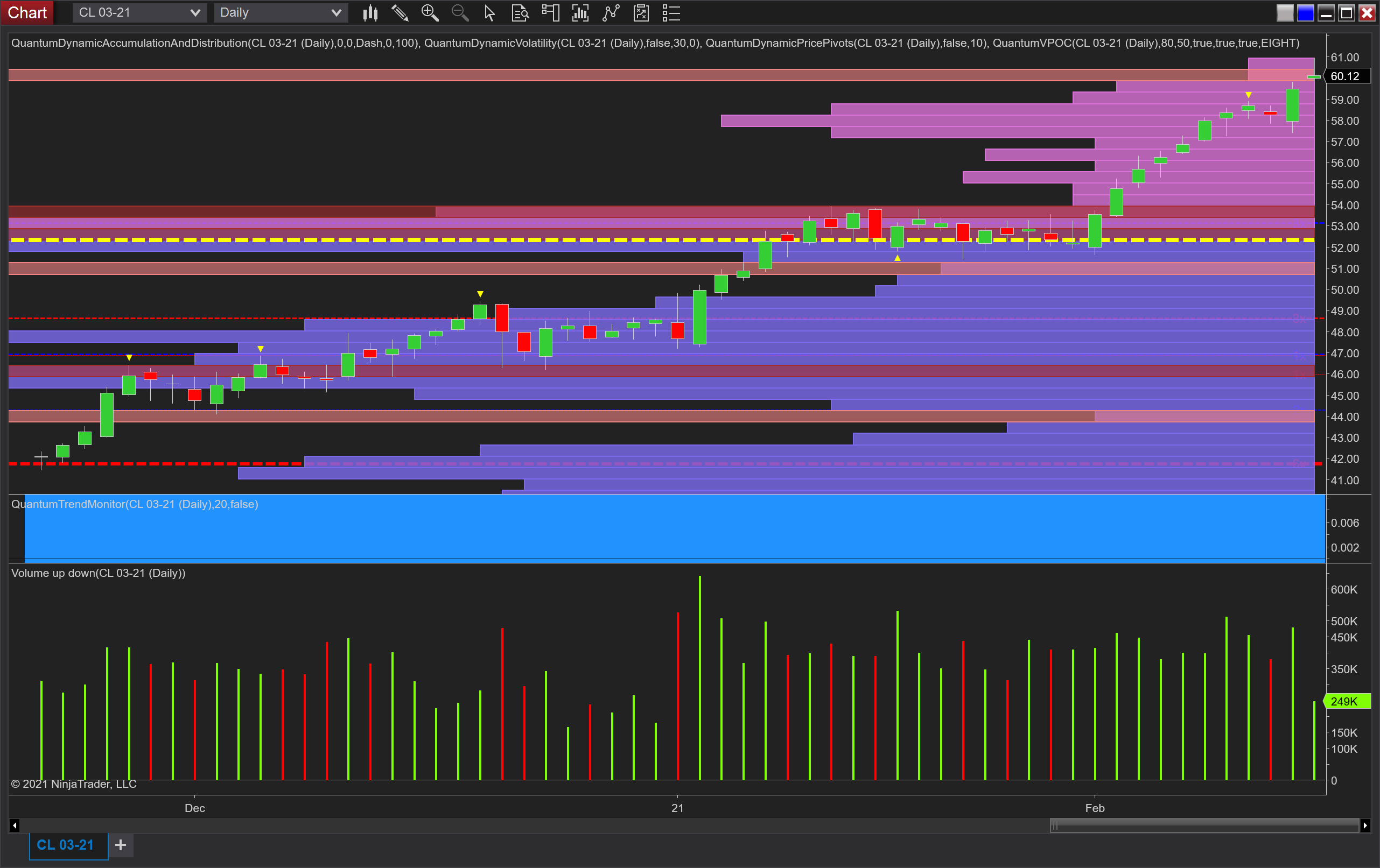Click the 0.006 trend monitor axis label
The image size is (1380, 868).
click(1344, 523)
